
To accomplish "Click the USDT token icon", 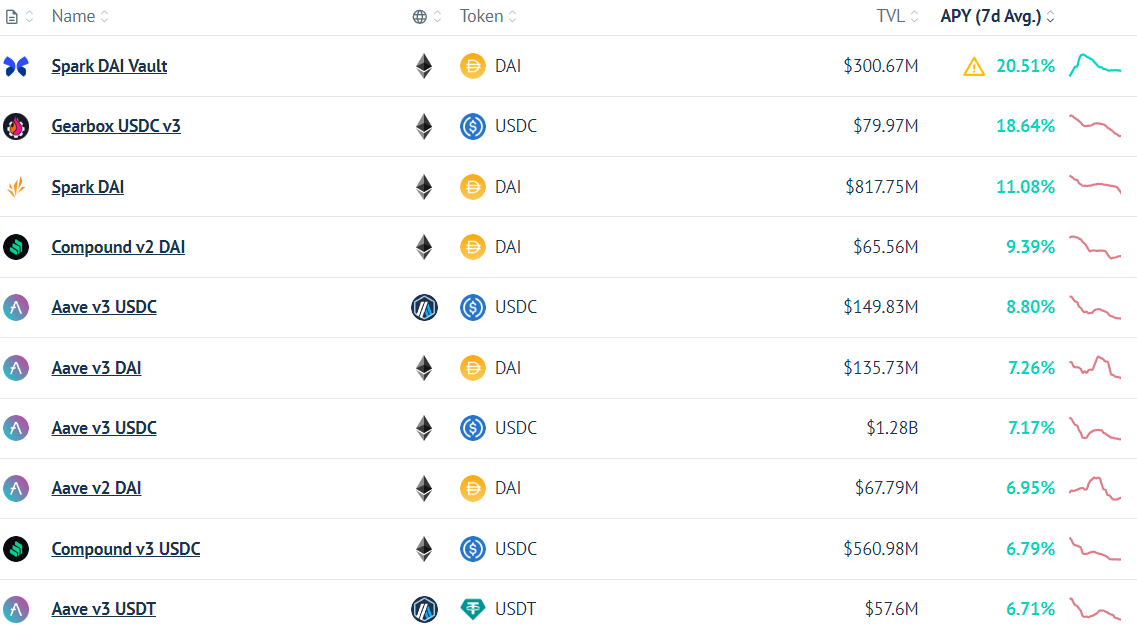I will [x=473, y=609].
